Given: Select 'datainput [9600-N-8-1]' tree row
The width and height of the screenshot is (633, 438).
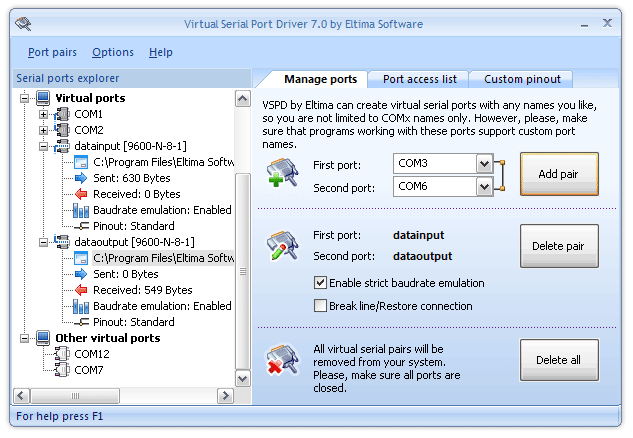Looking at the screenshot, I should pyautogui.click(x=130, y=146).
